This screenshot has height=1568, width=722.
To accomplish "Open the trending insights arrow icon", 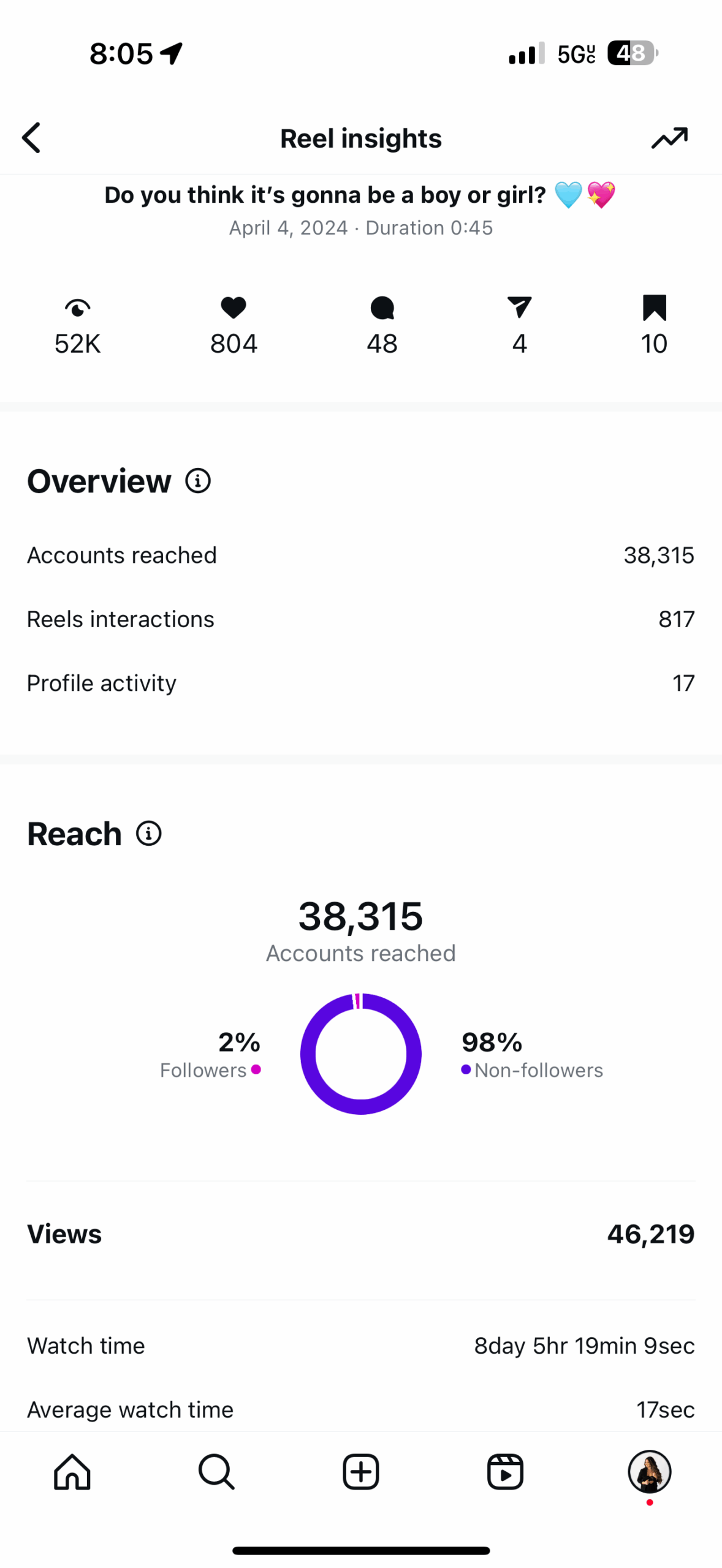I will (x=669, y=138).
